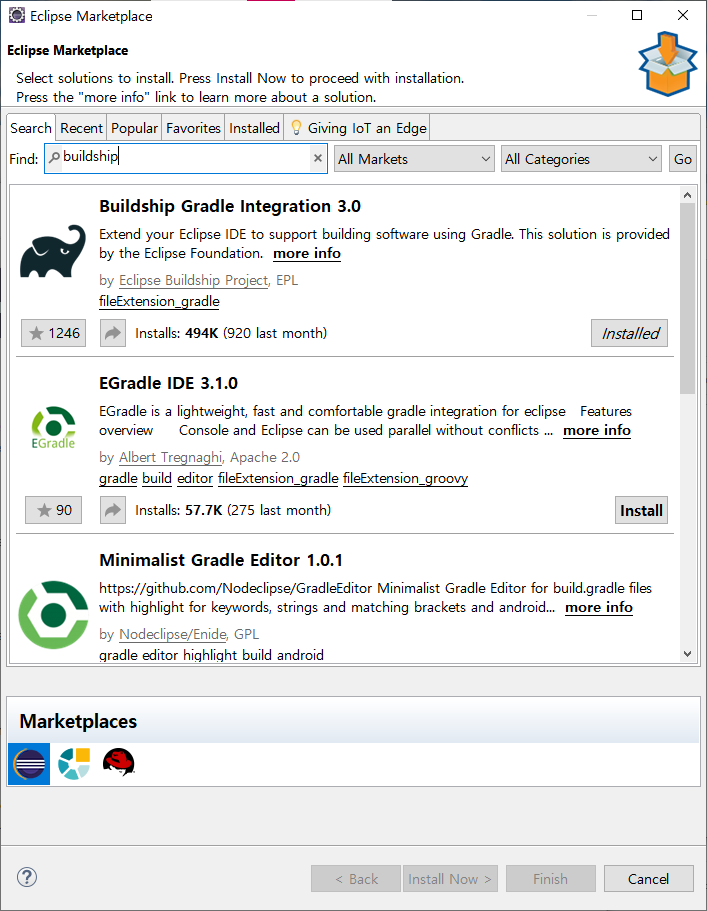Image resolution: width=707 pixels, height=911 pixels.
Task: Open the help question mark icon
Action: [x=27, y=877]
